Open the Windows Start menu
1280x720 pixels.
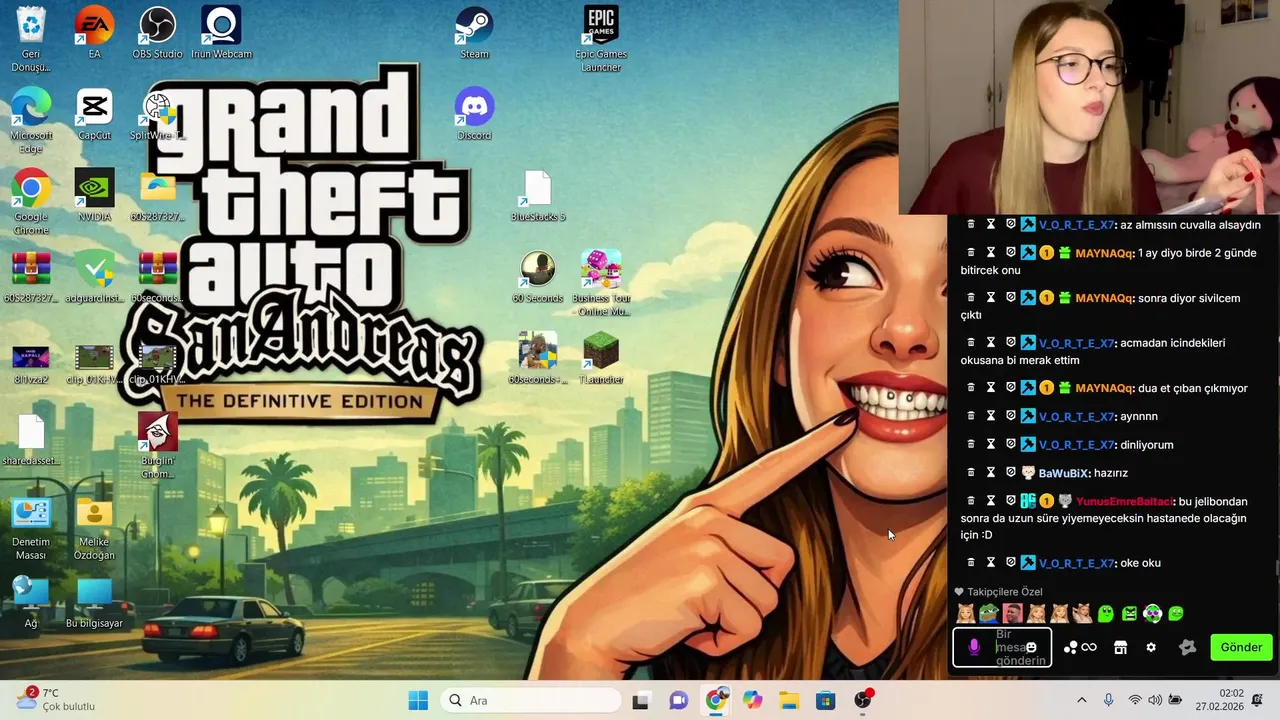click(x=418, y=700)
